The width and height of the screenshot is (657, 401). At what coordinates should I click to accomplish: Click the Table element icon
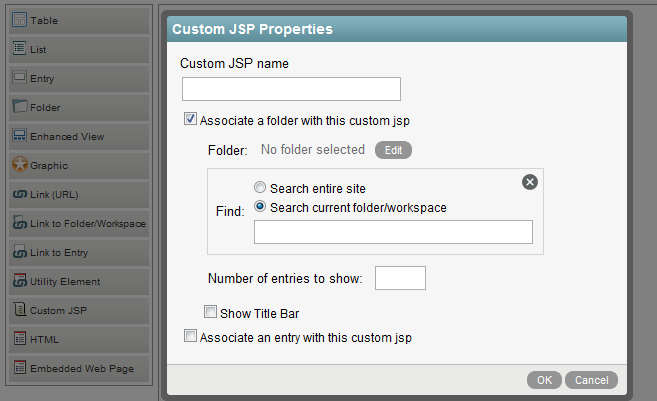(x=19, y=19)
